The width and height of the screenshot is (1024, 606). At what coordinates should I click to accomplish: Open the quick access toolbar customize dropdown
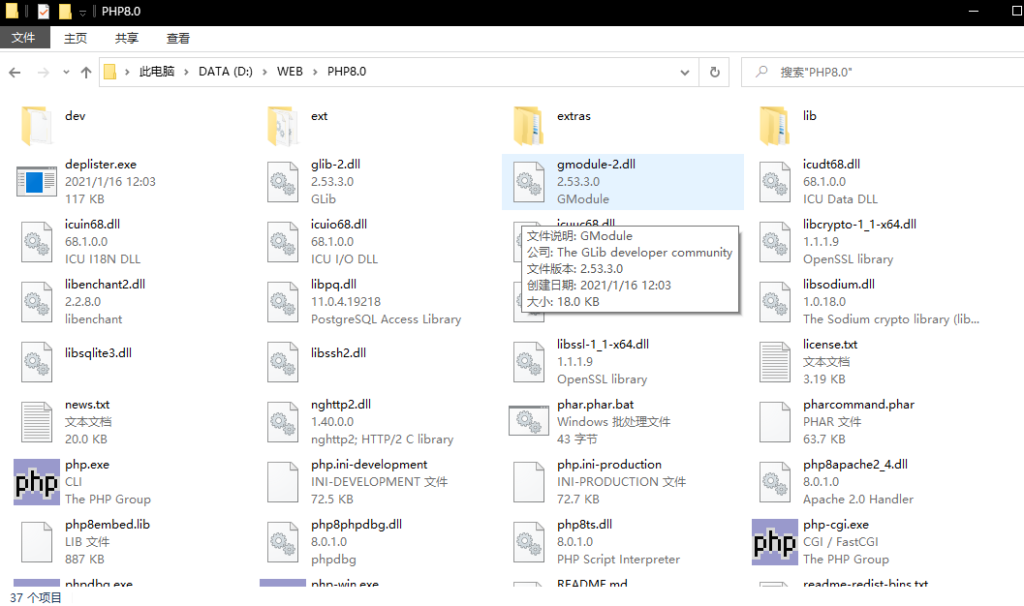point(82,12)
